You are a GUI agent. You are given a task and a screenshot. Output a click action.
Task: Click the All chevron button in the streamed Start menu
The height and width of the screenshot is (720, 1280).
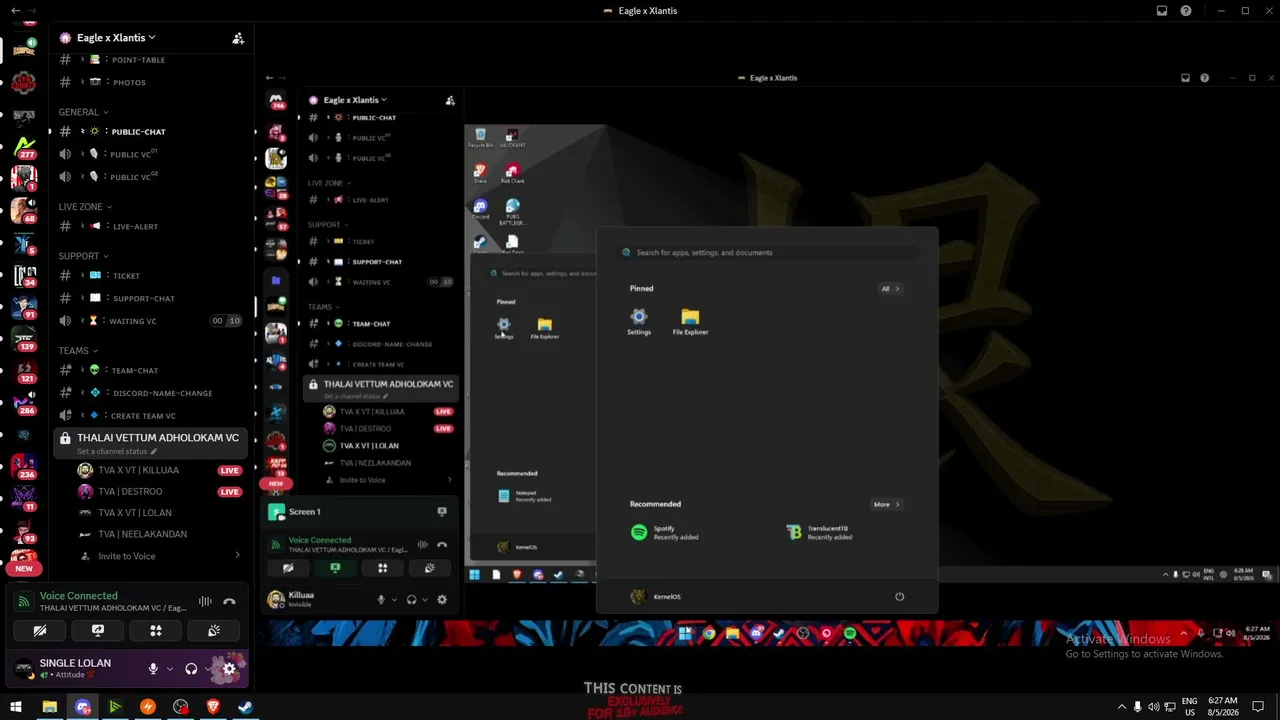(x=890, y=289)
